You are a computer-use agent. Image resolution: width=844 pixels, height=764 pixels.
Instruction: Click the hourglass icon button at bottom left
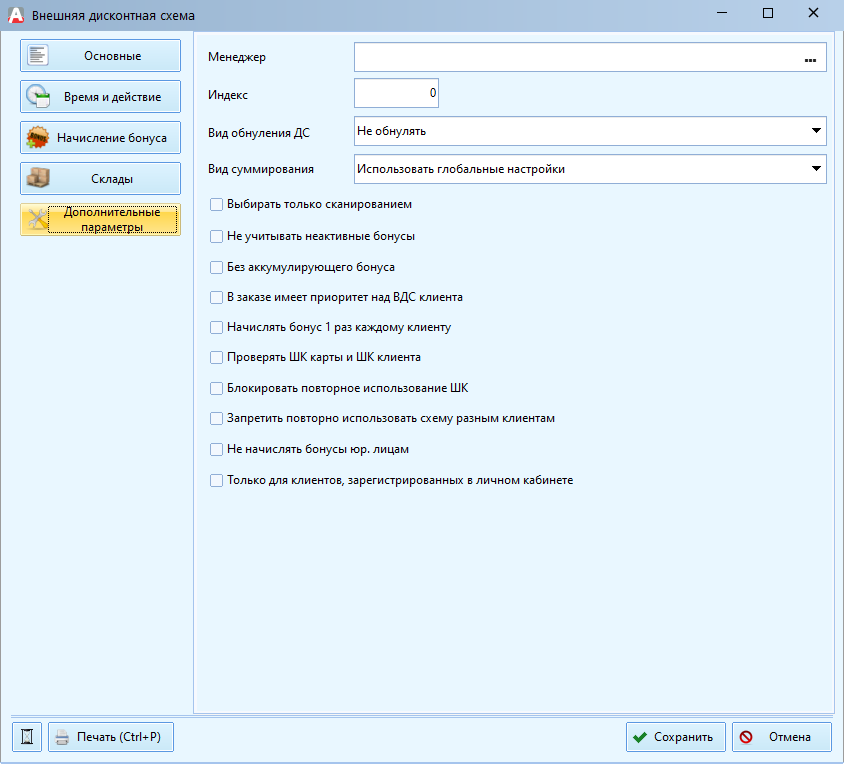27,737
